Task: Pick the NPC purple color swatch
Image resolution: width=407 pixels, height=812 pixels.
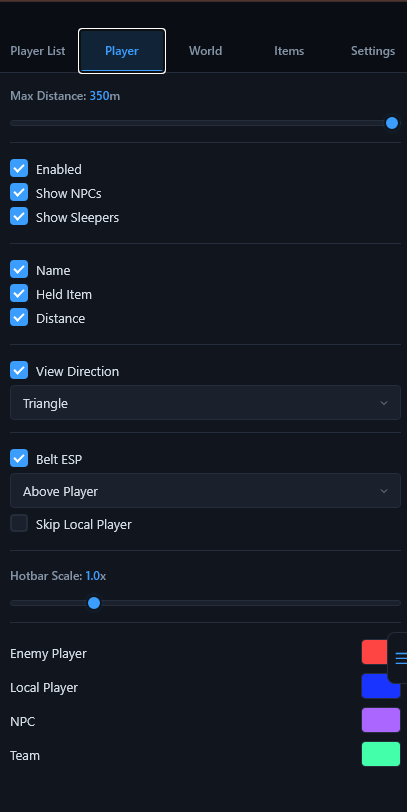Action: tap(381, 720)
